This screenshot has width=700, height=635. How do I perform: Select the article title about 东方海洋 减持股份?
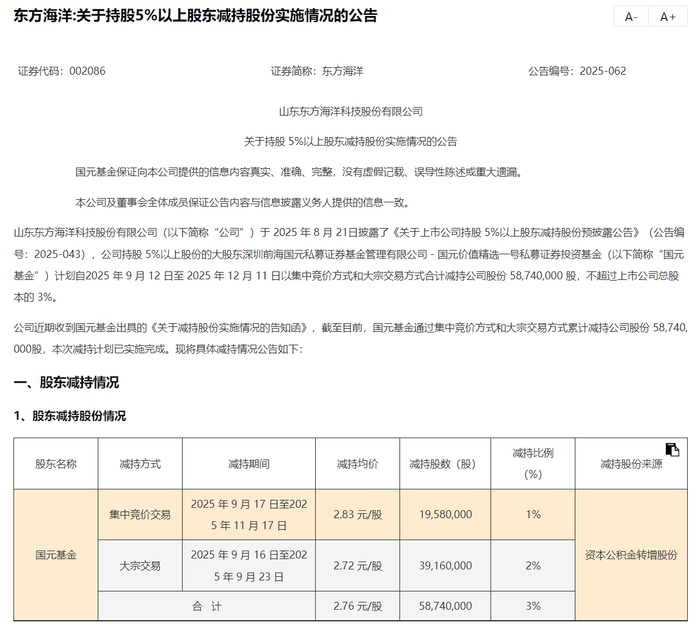196,16
